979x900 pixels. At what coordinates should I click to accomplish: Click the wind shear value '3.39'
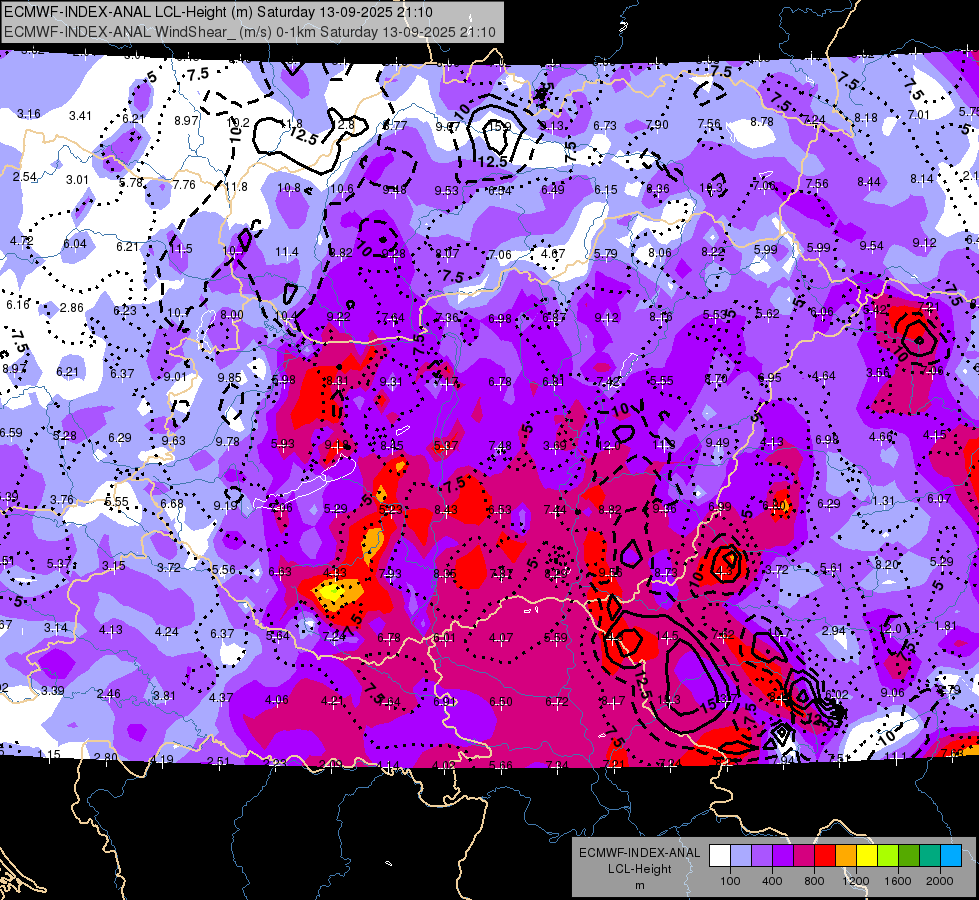click(52, 691)
